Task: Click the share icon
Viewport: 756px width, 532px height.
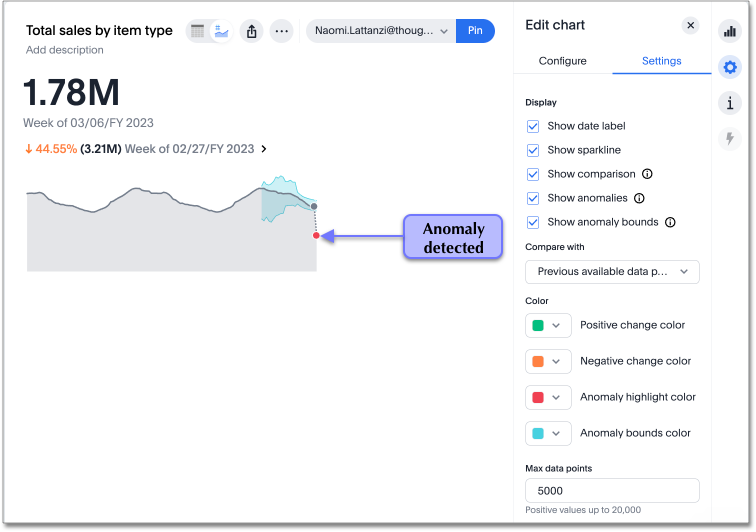Action: coord(252,31)
